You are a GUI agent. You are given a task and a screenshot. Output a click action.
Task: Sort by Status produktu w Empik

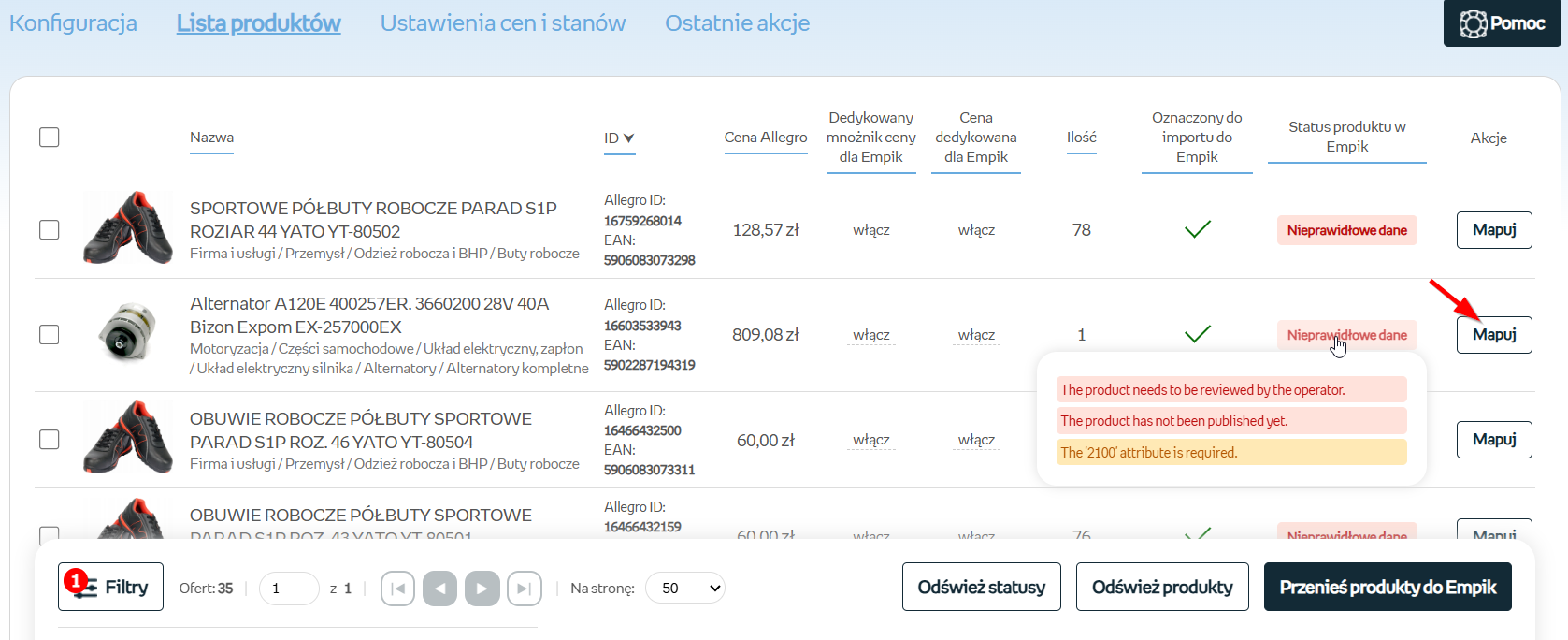point(1346,138)
